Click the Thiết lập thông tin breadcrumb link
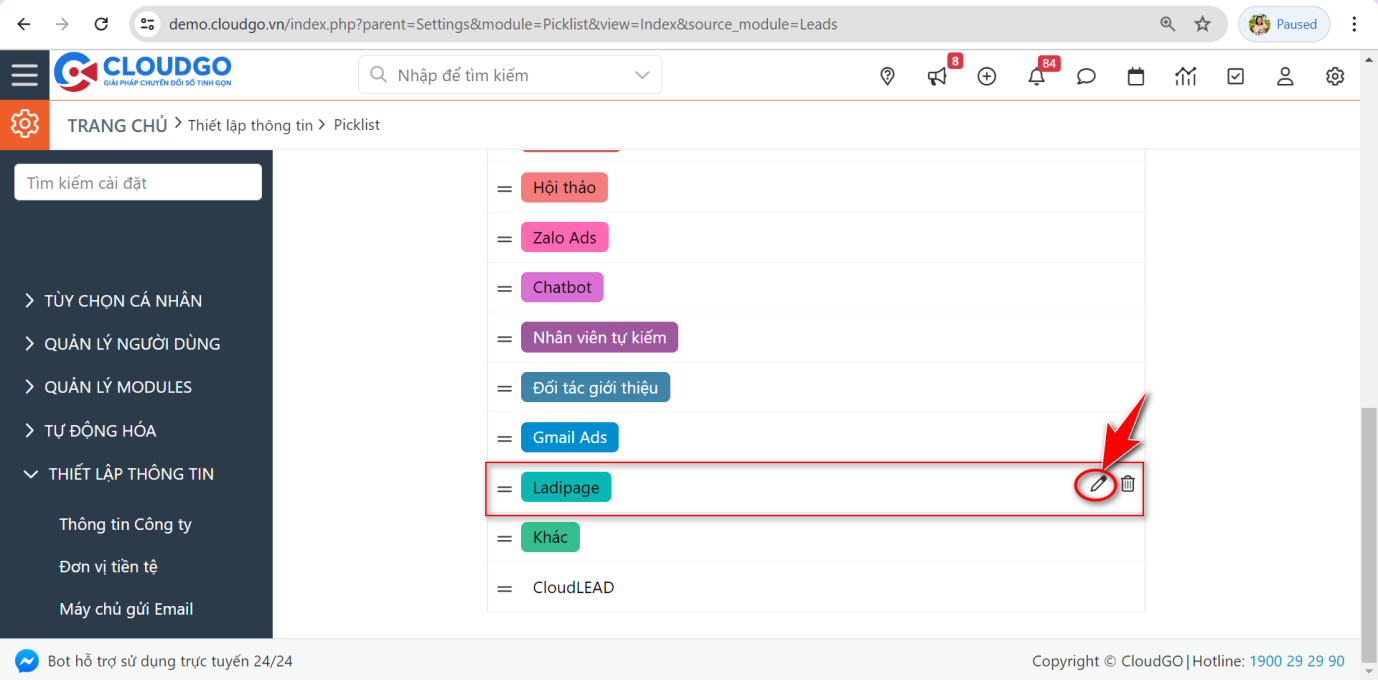Image resolution: width=1378 pixels, height=680 pixels. [250, 125]
